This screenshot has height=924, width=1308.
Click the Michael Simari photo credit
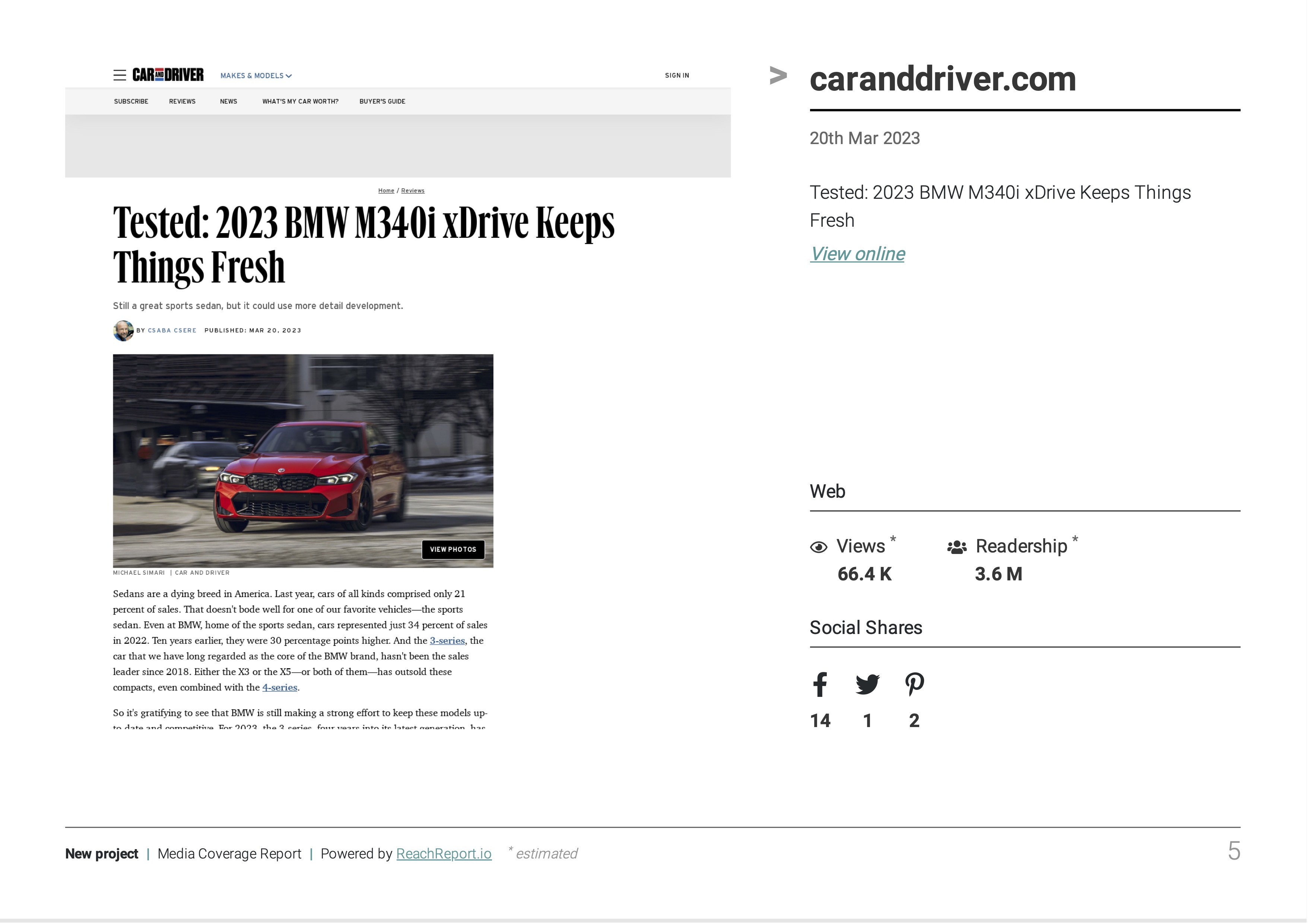pyautogui.click(x=139, y=573)
